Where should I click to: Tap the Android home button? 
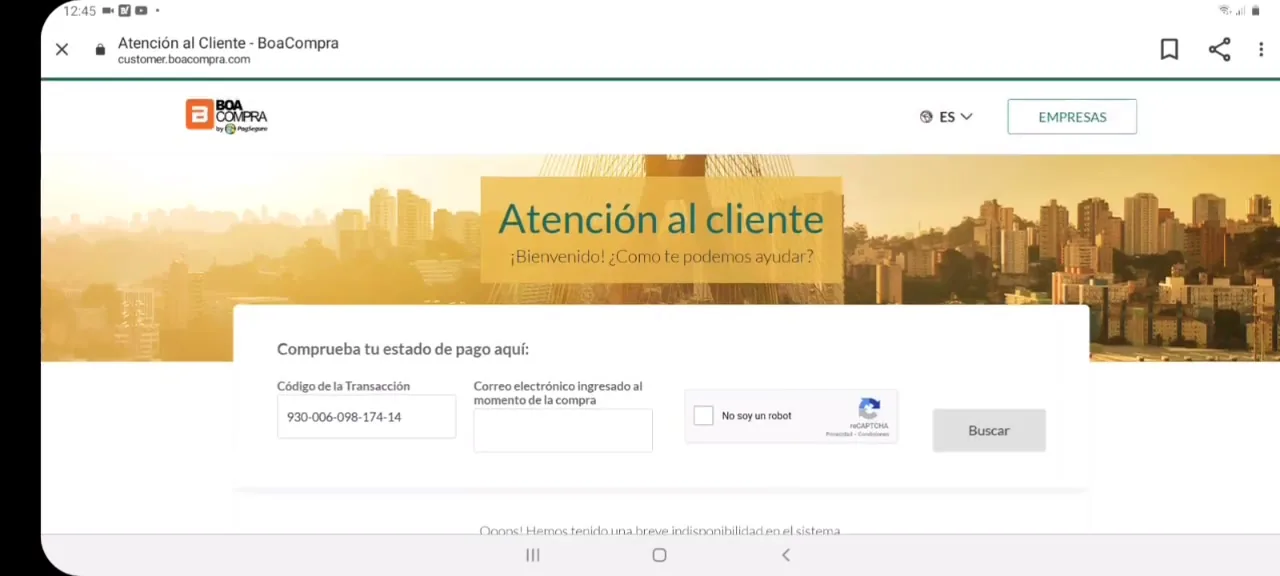coord(659,555)
